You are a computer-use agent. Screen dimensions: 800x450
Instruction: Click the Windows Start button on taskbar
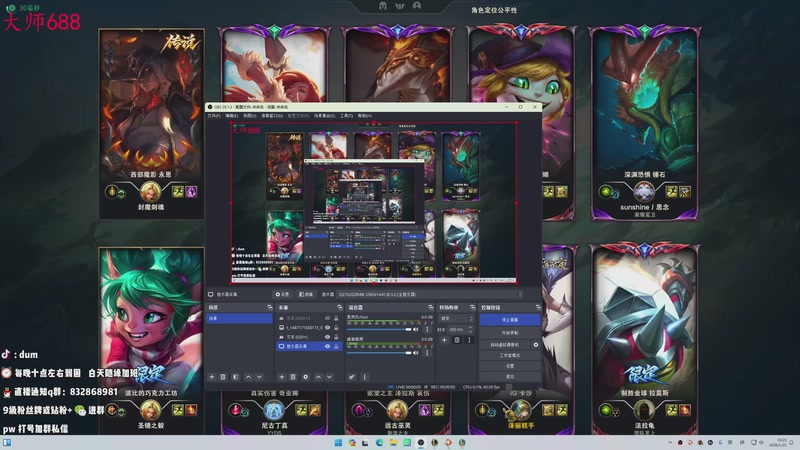coord(338,442)
